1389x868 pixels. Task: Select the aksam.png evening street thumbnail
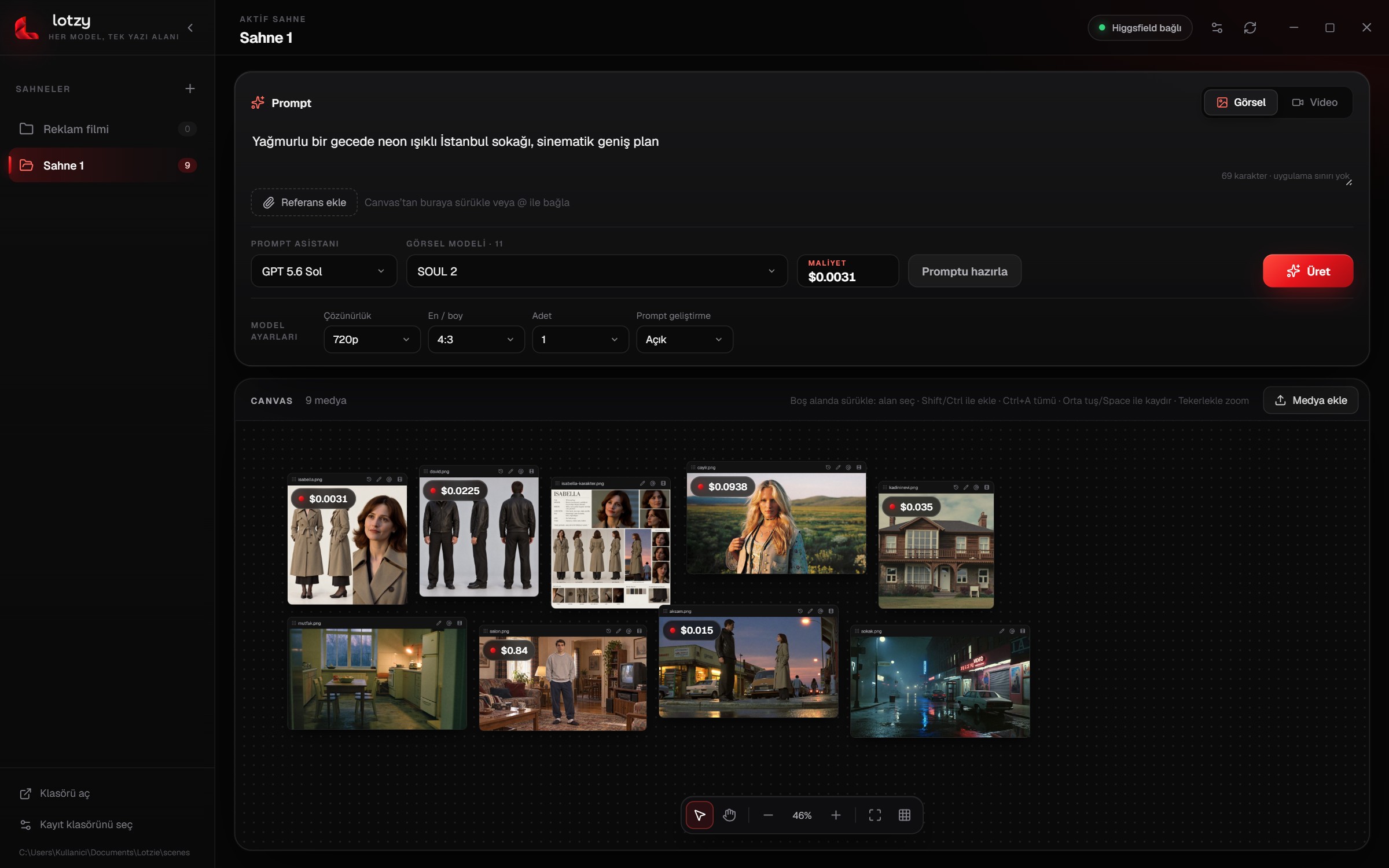748,667
